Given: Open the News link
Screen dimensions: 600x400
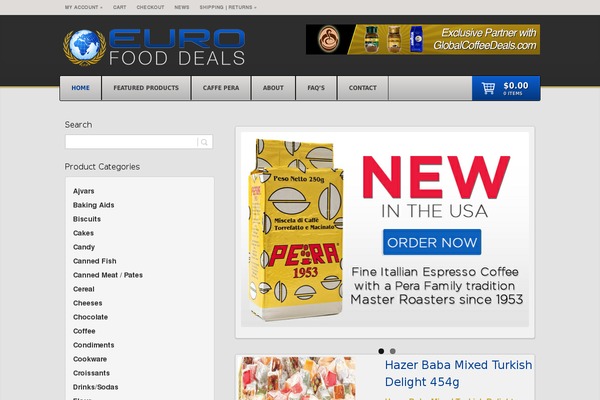Looking at the screenshot, I should click(x=182, y=7).
